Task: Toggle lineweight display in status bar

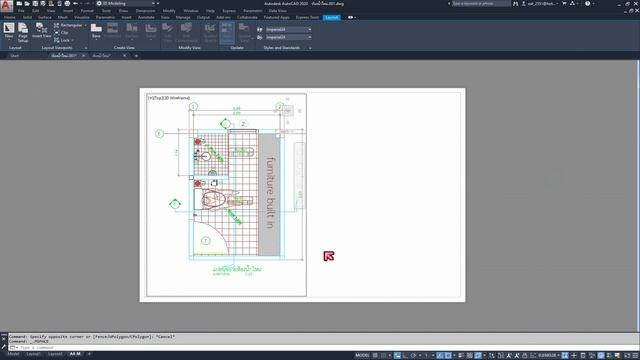Action: (x=461, y=356)
